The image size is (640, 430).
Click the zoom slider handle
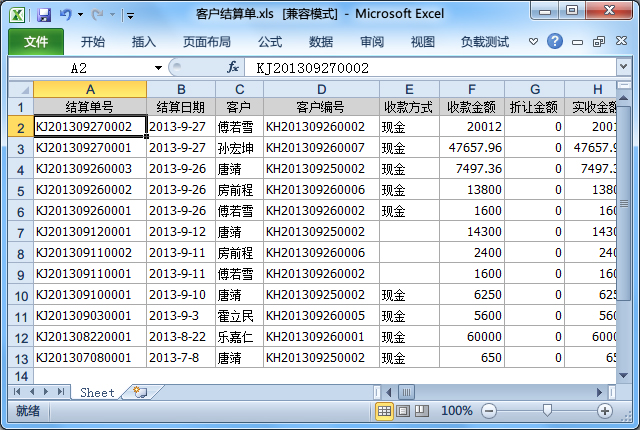coord(546,411)
